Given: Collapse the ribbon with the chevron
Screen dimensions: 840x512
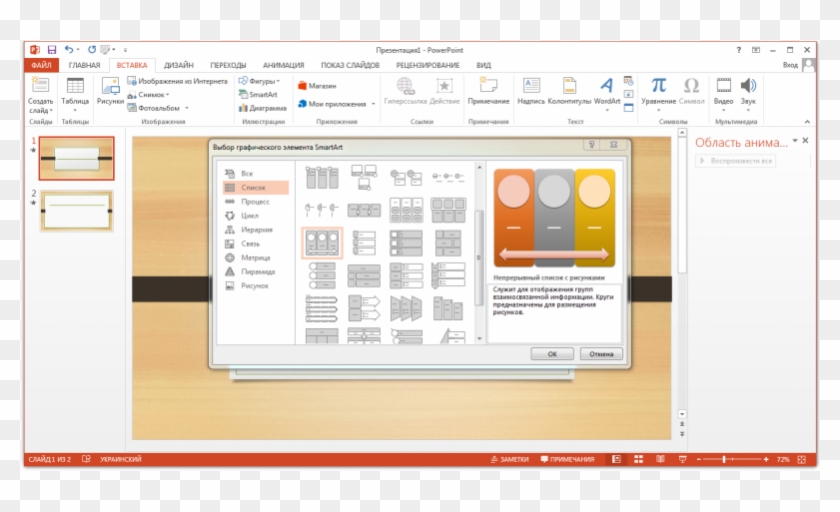Looking at the screenshot, I should pyautogui.click(x=807, y=122).
